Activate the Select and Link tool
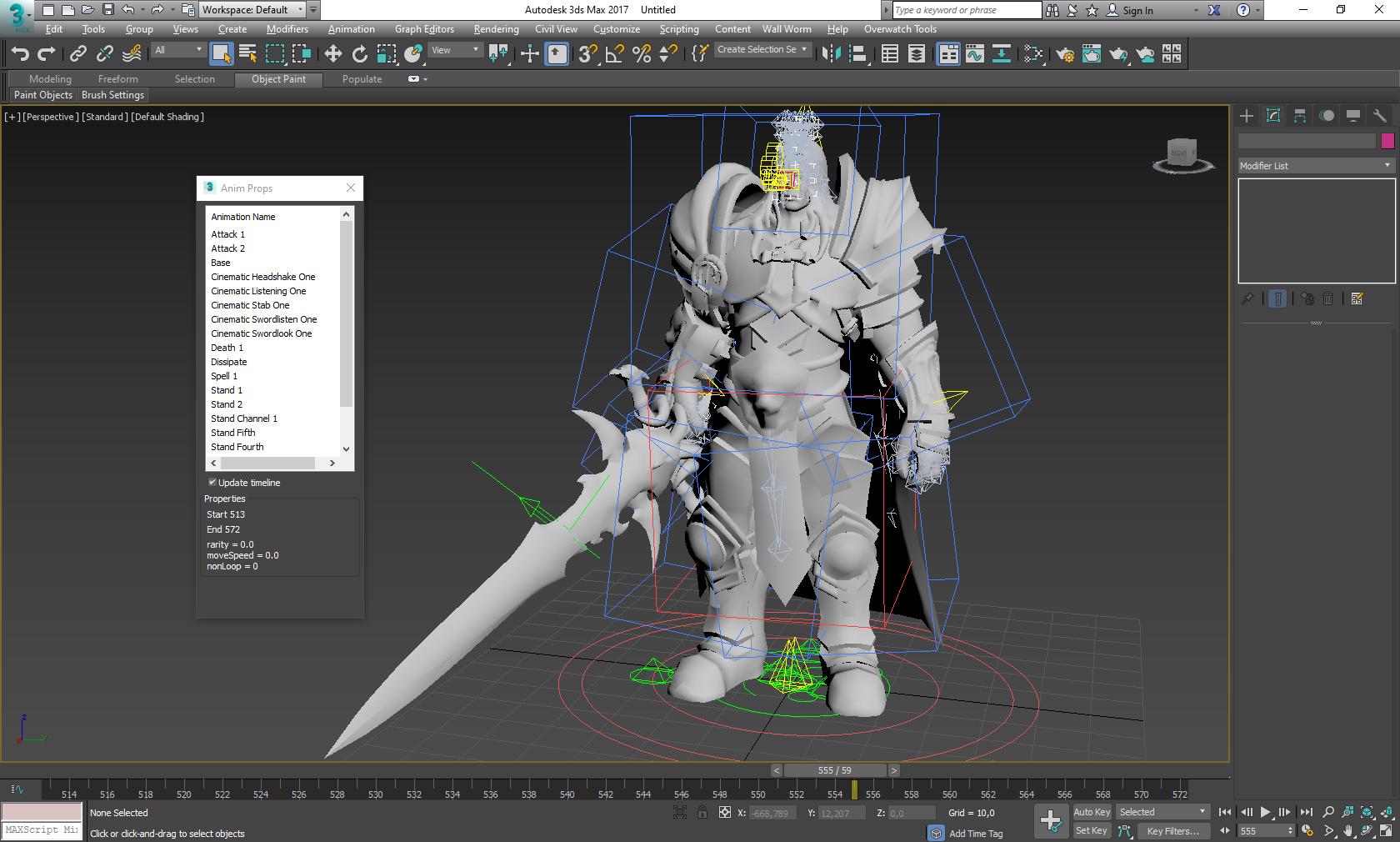The image size is (1400, 842). pyautogui.click(x=78, y=54)
